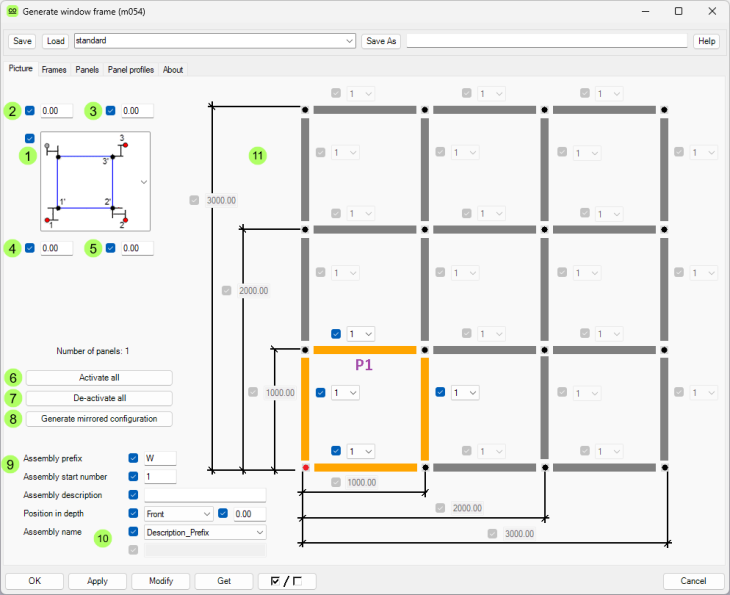Click the Get button

tap(224, 581)
